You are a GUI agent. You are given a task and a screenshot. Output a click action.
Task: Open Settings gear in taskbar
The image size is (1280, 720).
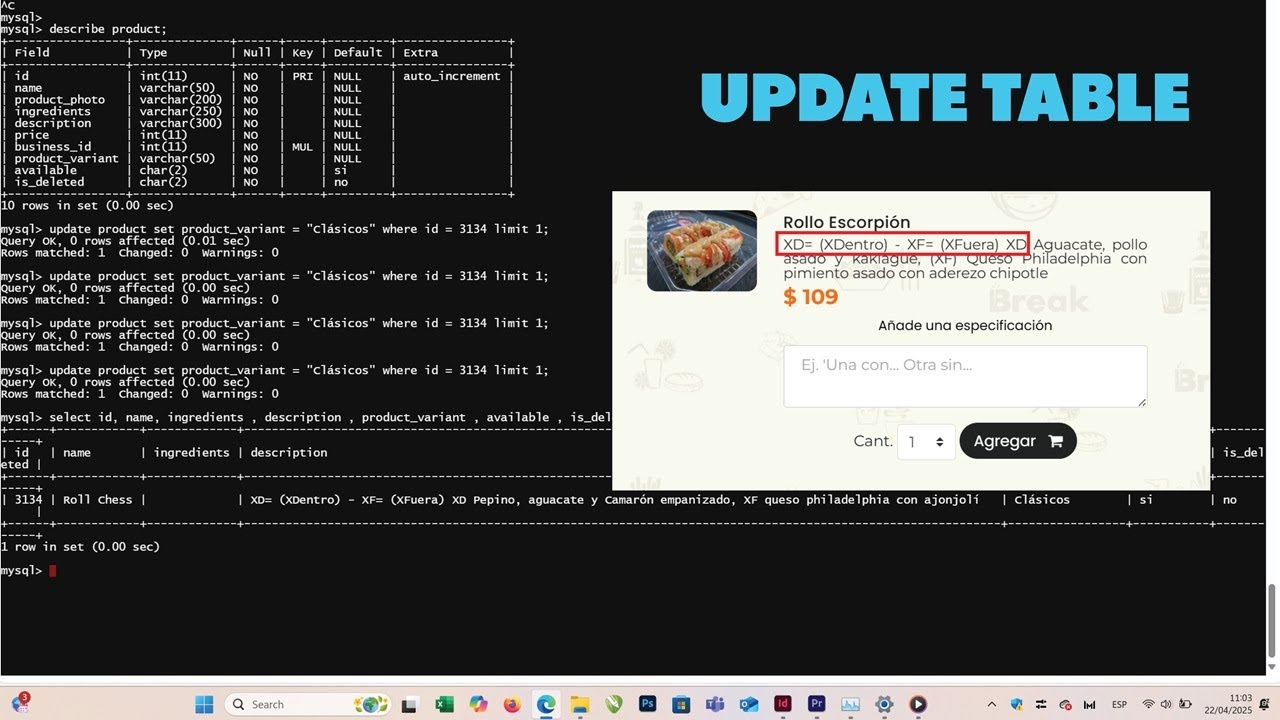[885, 704]
